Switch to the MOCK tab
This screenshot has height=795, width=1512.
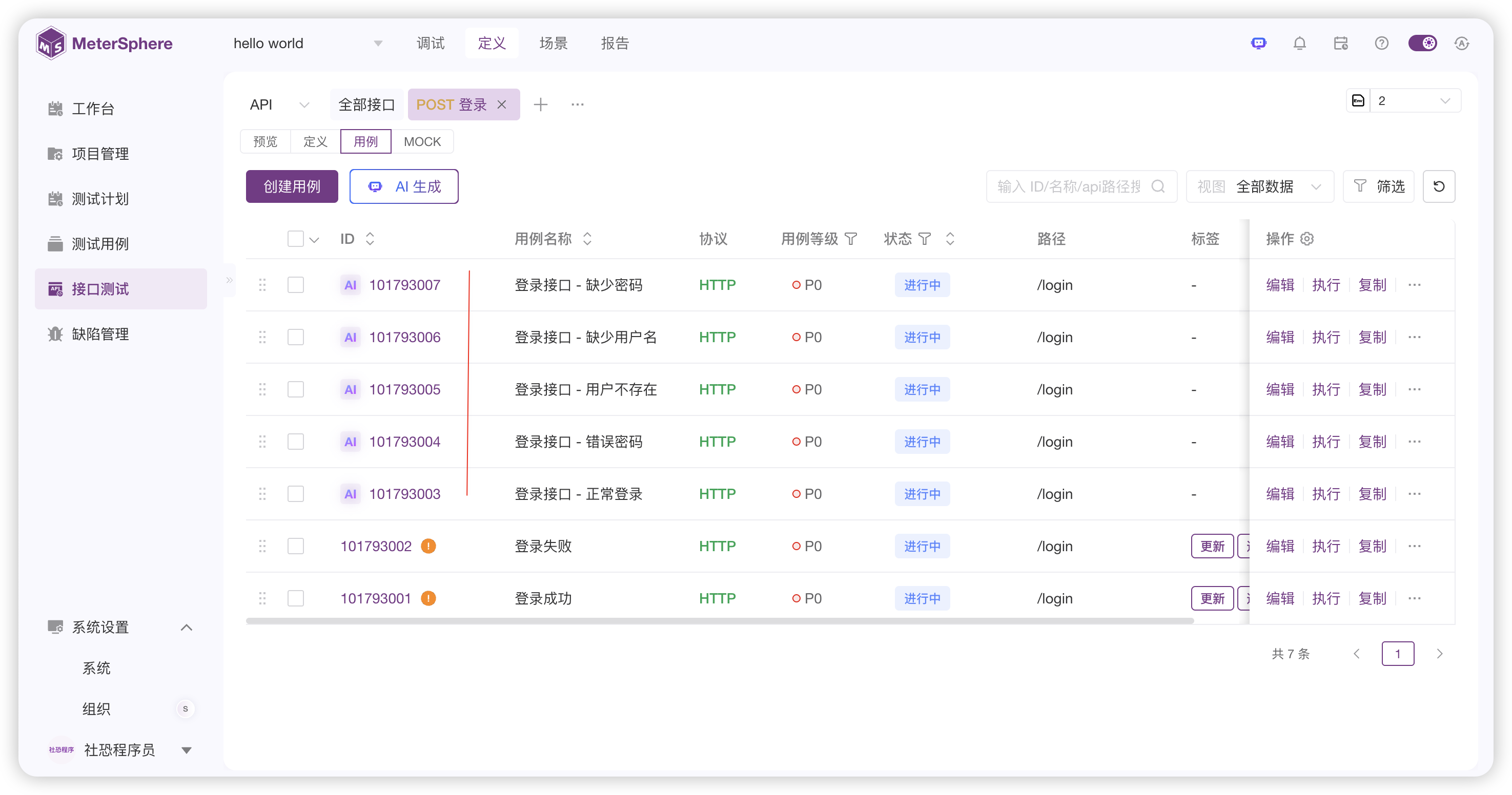422,141
